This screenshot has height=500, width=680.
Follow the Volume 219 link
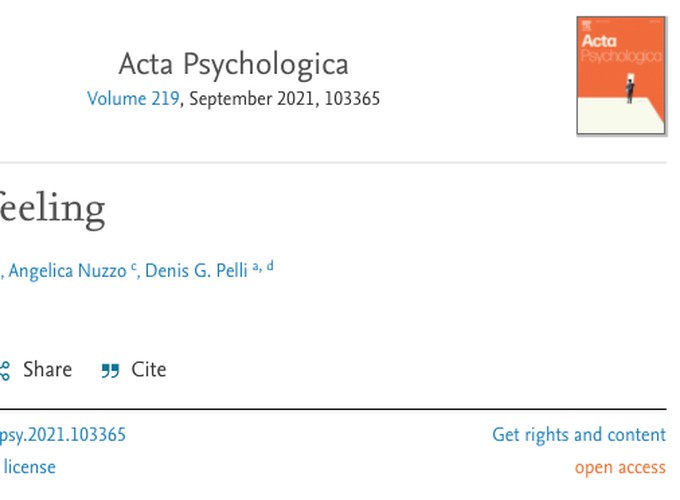tap(133, 98)
